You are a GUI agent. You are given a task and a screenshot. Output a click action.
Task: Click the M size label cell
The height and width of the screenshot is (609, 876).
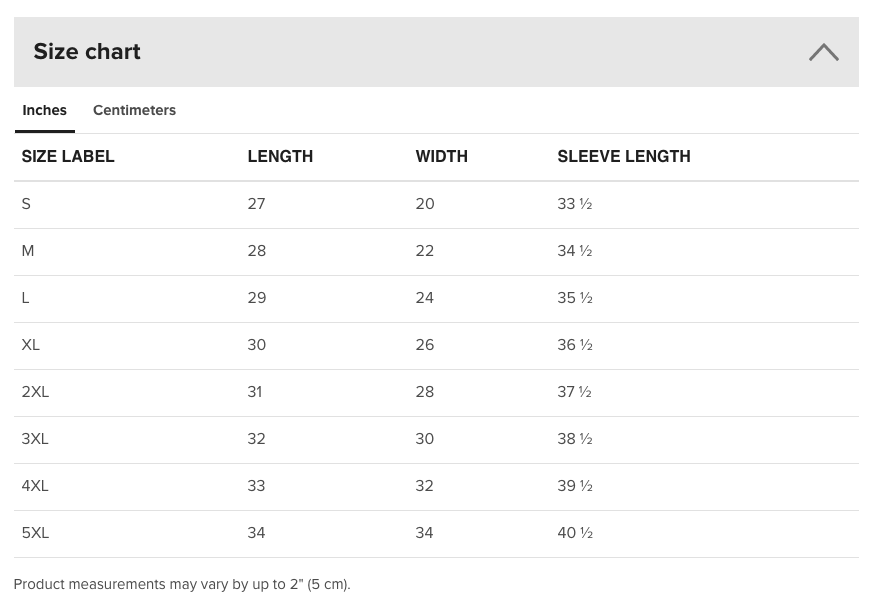click(28, 251)
